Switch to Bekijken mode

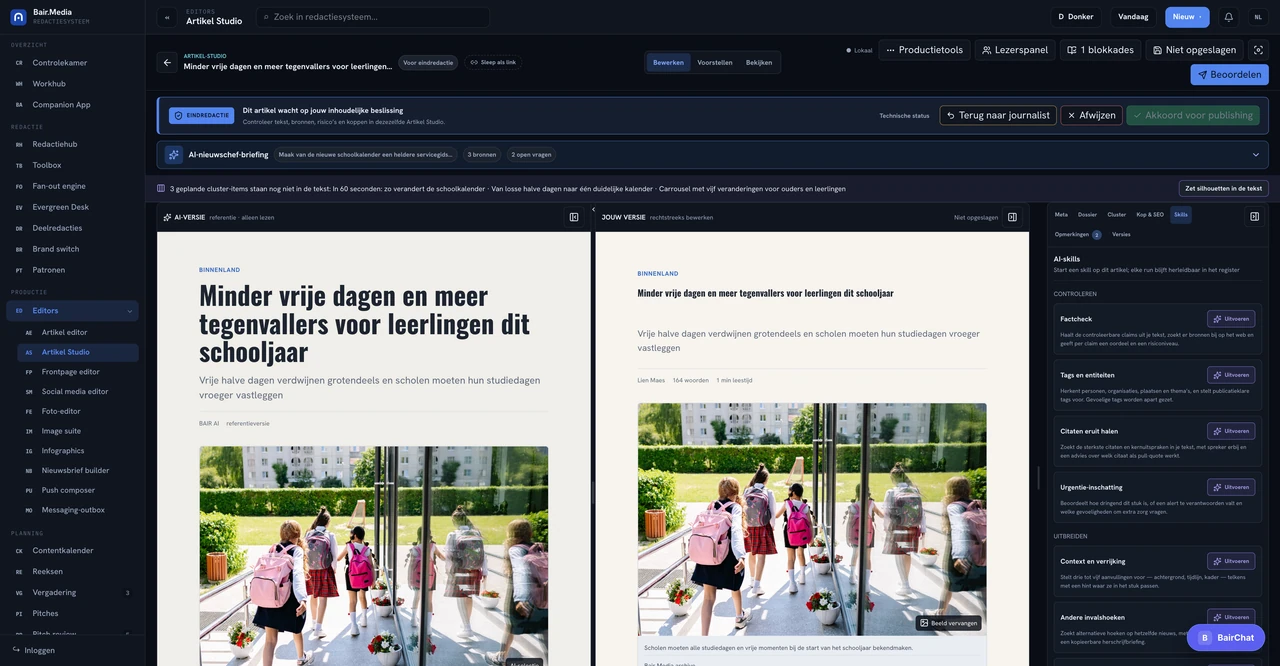click(759, 62)
